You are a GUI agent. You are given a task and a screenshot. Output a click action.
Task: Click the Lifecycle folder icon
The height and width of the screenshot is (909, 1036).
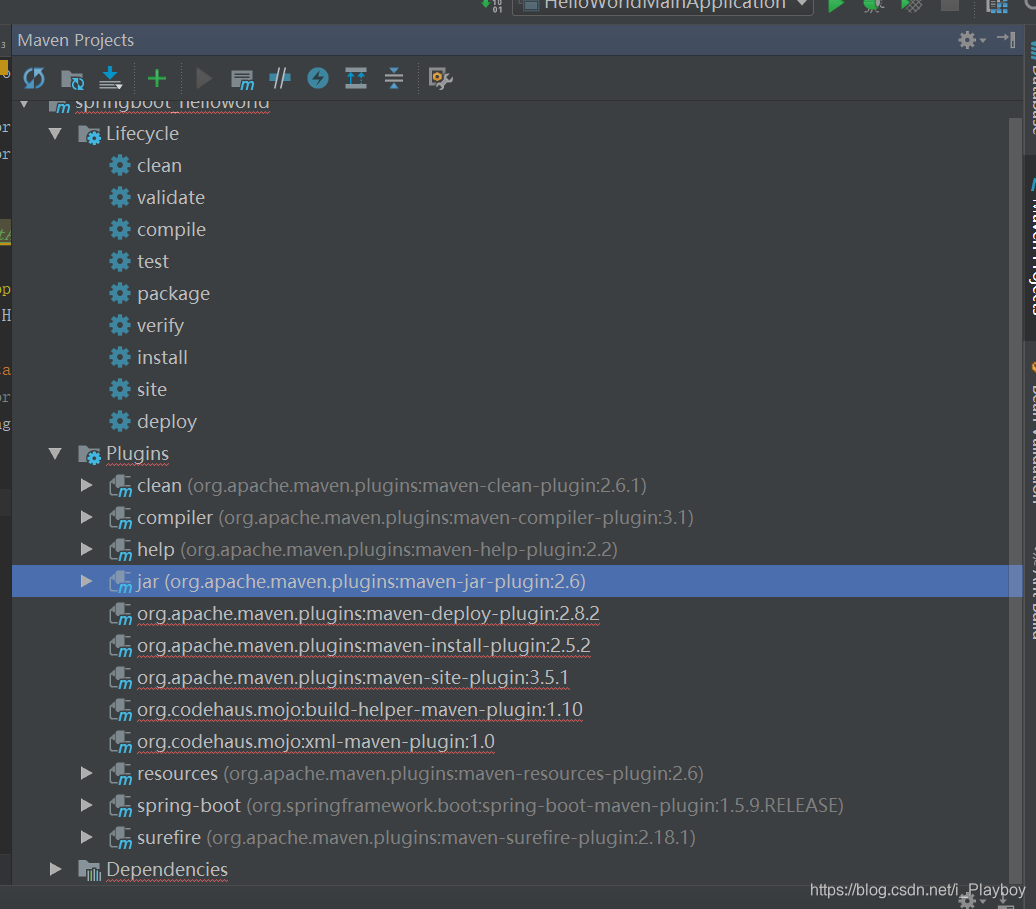(x=89, y=134)
